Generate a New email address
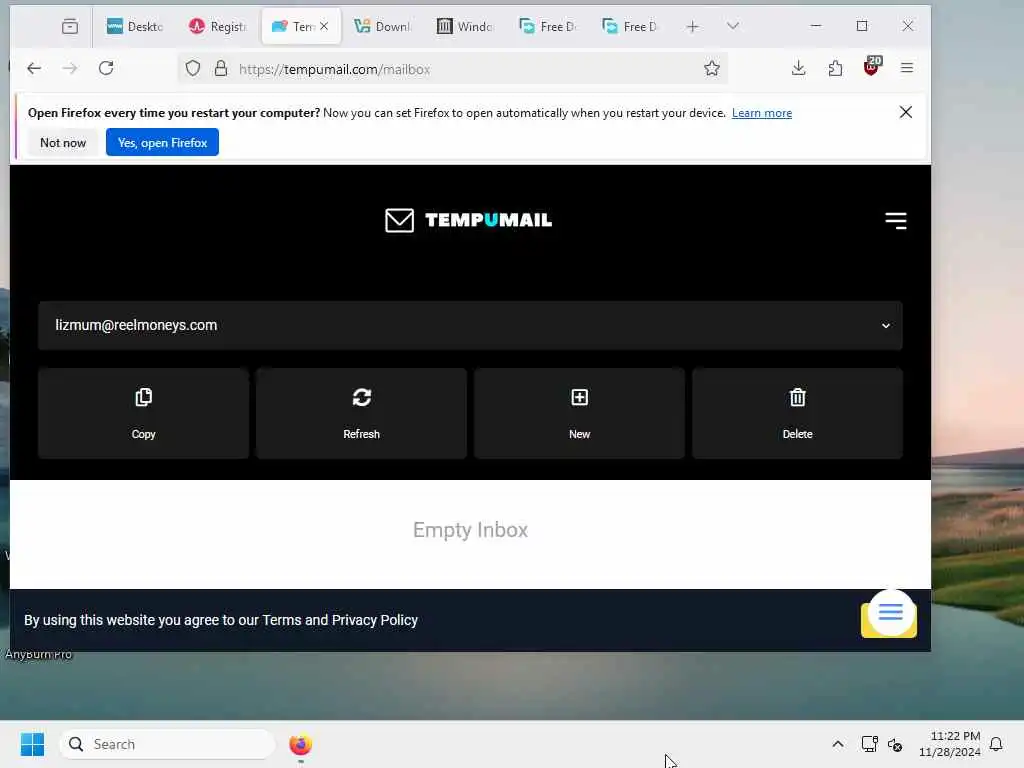1024x768 pixels. (579, 413)
